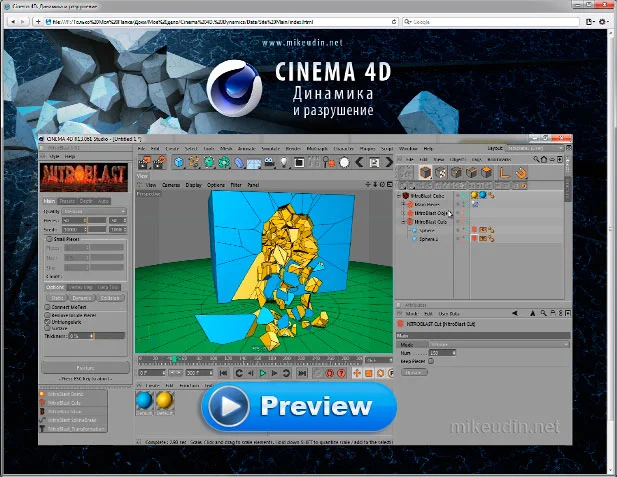Screen dimensions: 617x477
Task: Click the Thickness slider
Action: pos(97,336)
